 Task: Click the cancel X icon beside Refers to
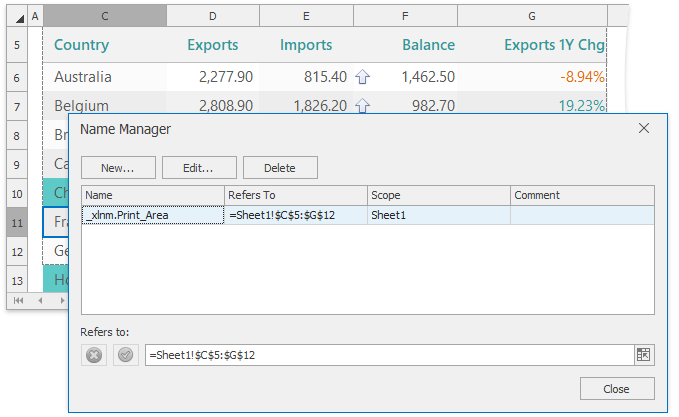(x=95, y=354)
